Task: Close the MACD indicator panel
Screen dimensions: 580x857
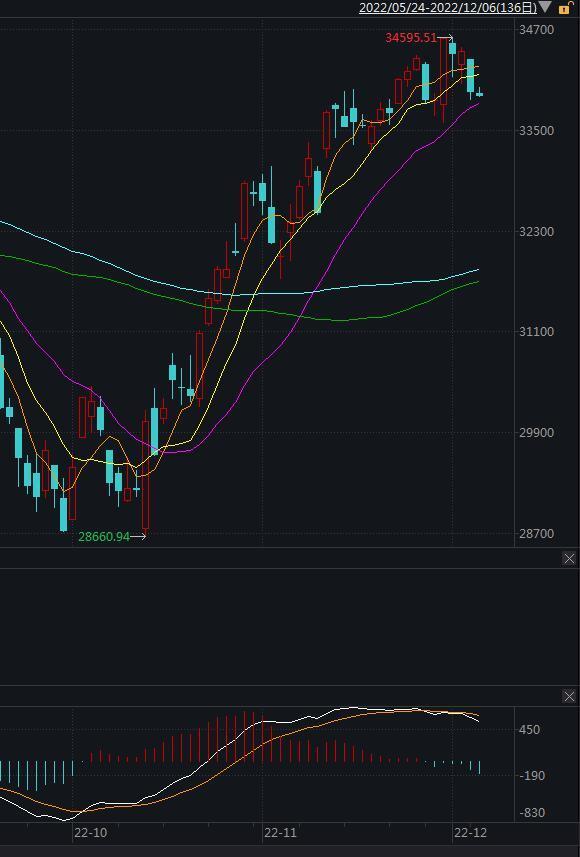Action: [x=569, y=696]
